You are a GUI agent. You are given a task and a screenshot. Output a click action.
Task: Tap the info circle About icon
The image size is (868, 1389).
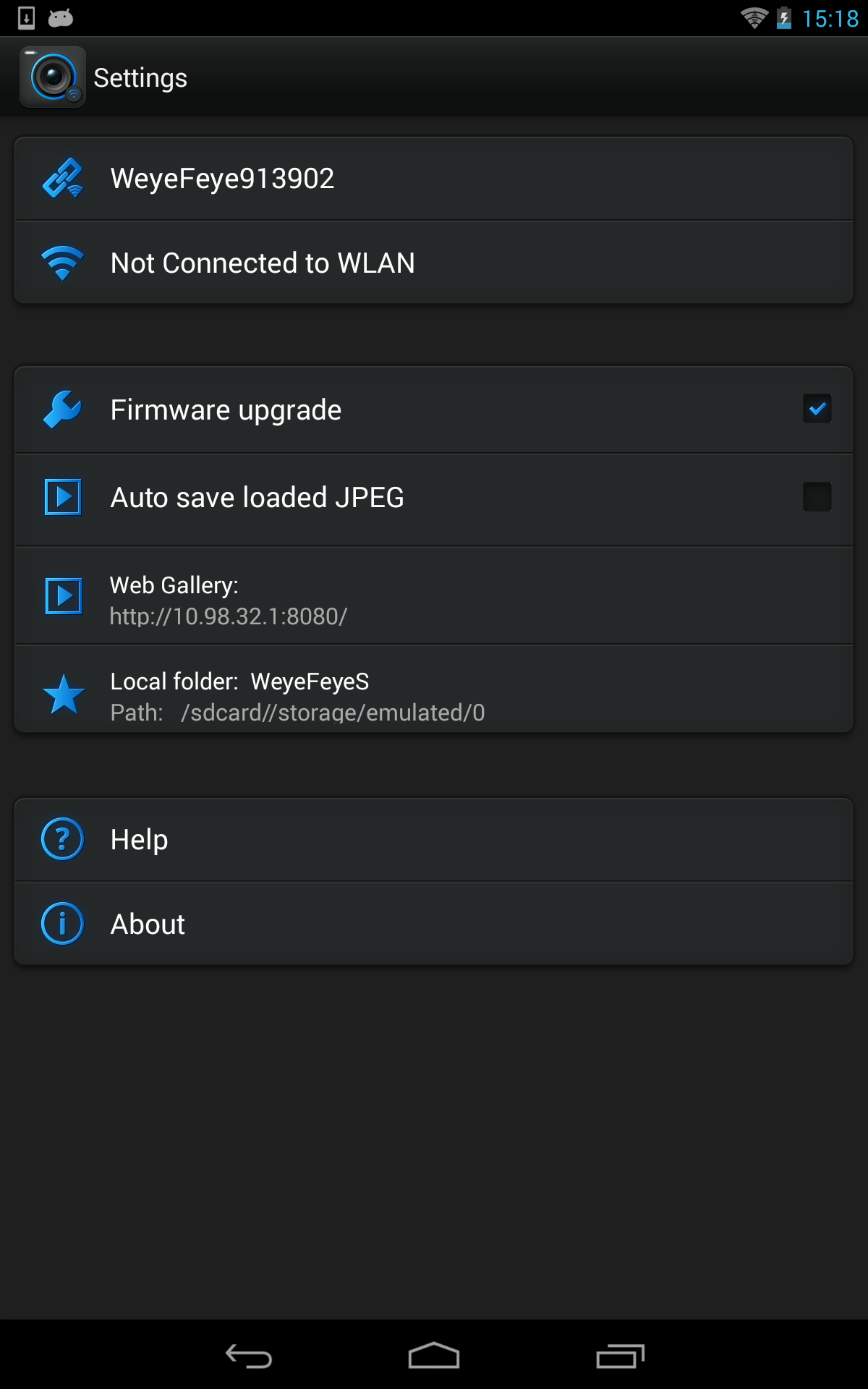[x=63, y=924]
